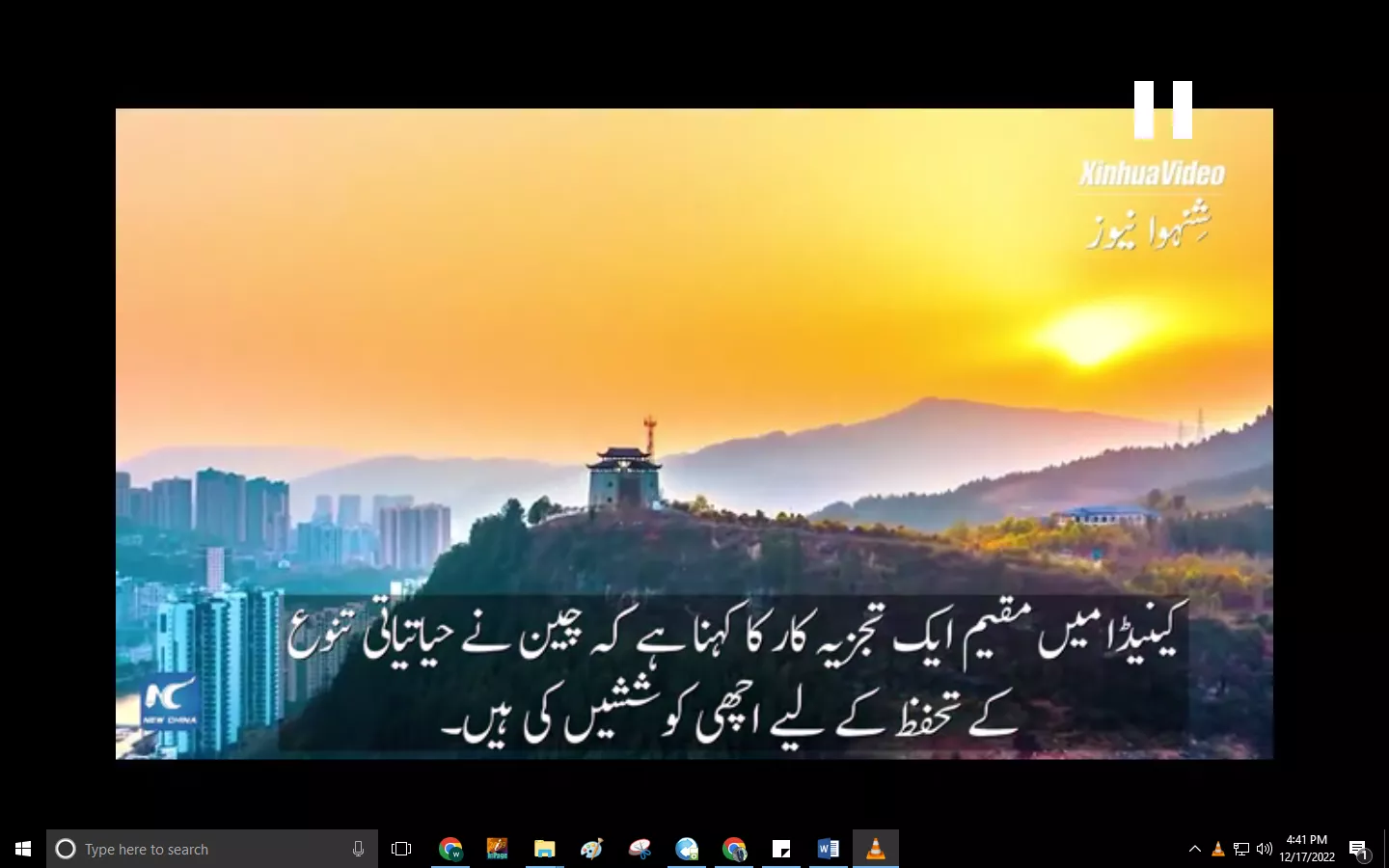Screen dimensions: 1389x868
Task: Click the microphone icon in search box
Action: click(x=358, y=849)
